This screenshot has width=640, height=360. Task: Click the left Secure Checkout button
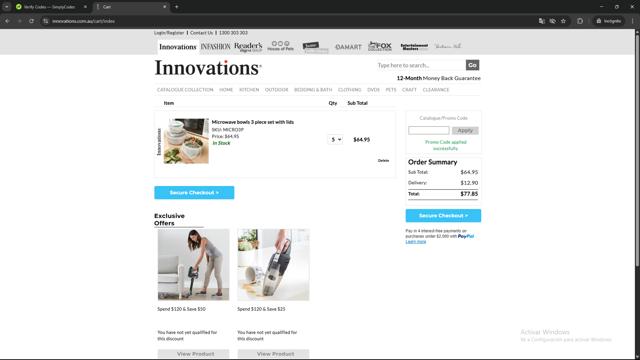tap(194, 193)
